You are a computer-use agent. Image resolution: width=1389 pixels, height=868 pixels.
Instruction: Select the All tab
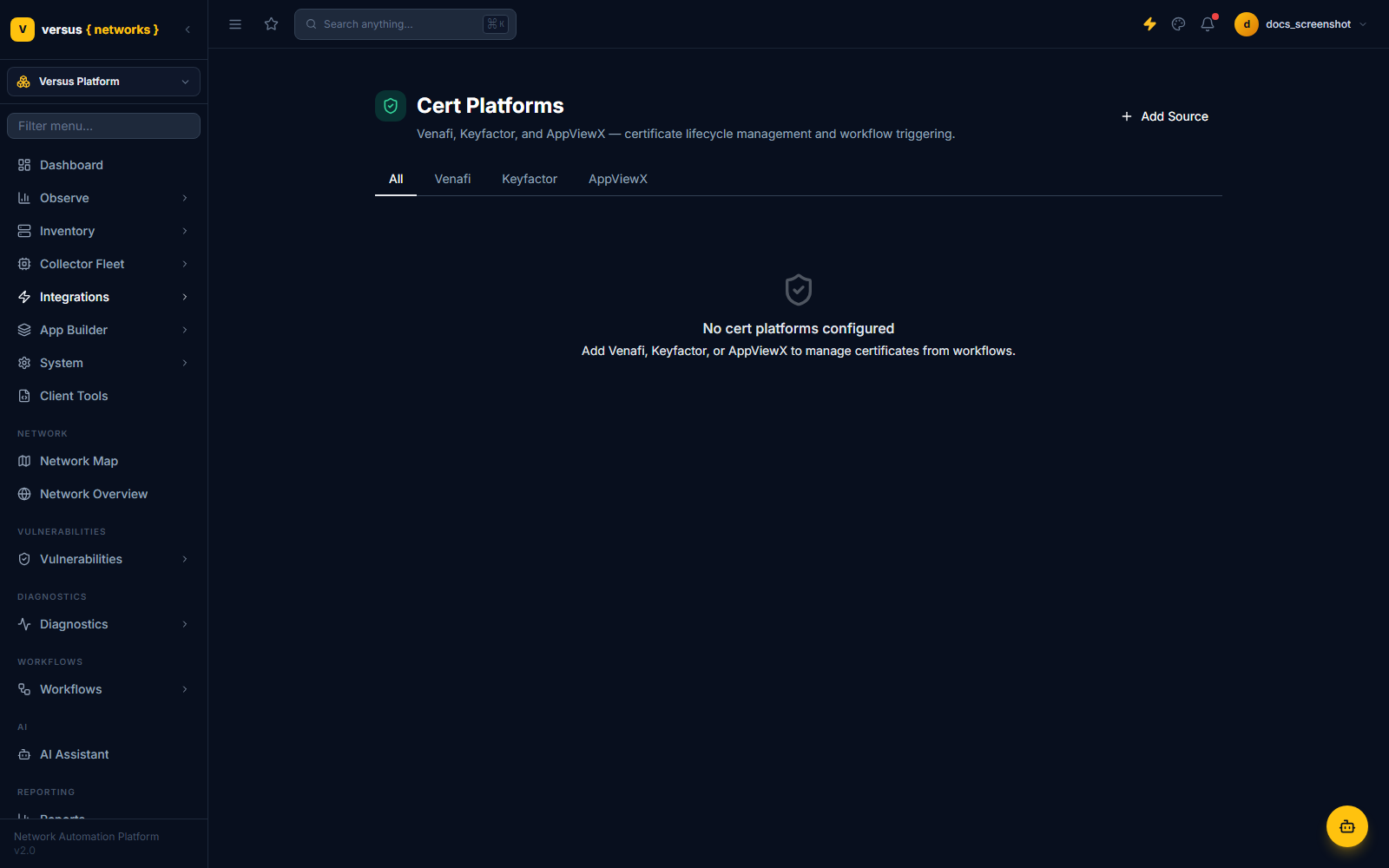click(396, 179)
